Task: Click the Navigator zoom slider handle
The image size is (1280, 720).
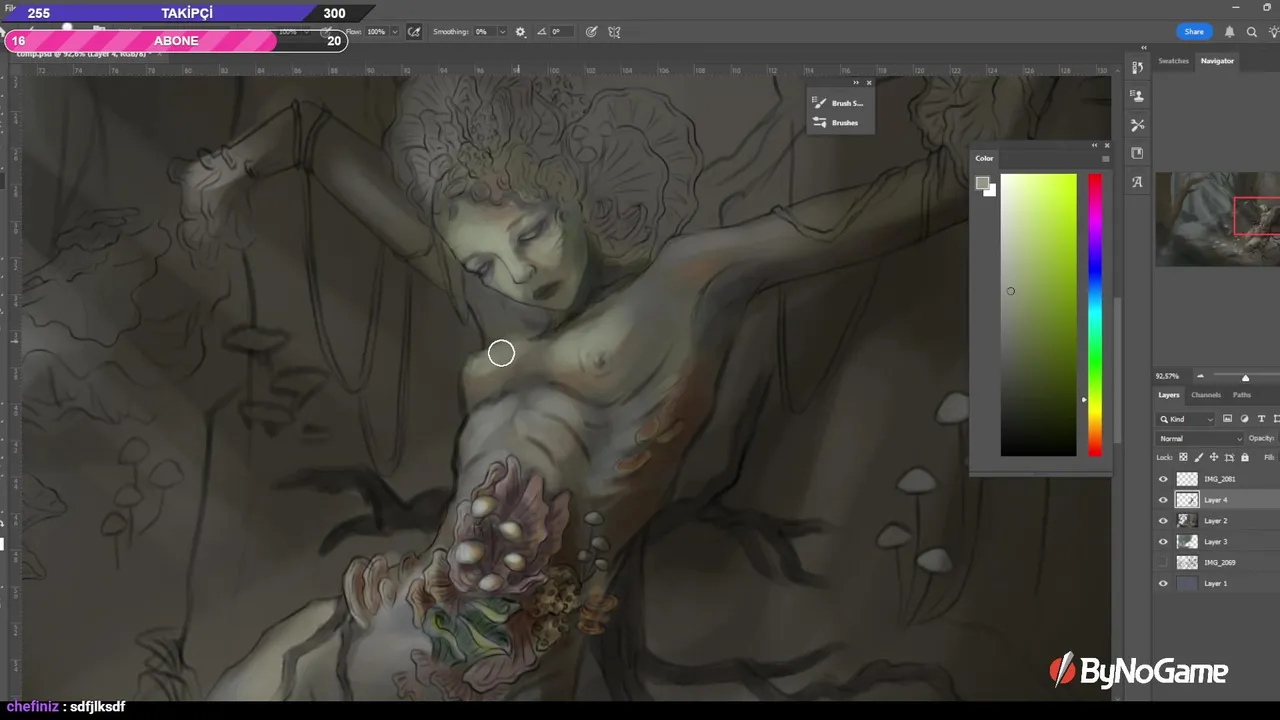Action: [1245, 378]
